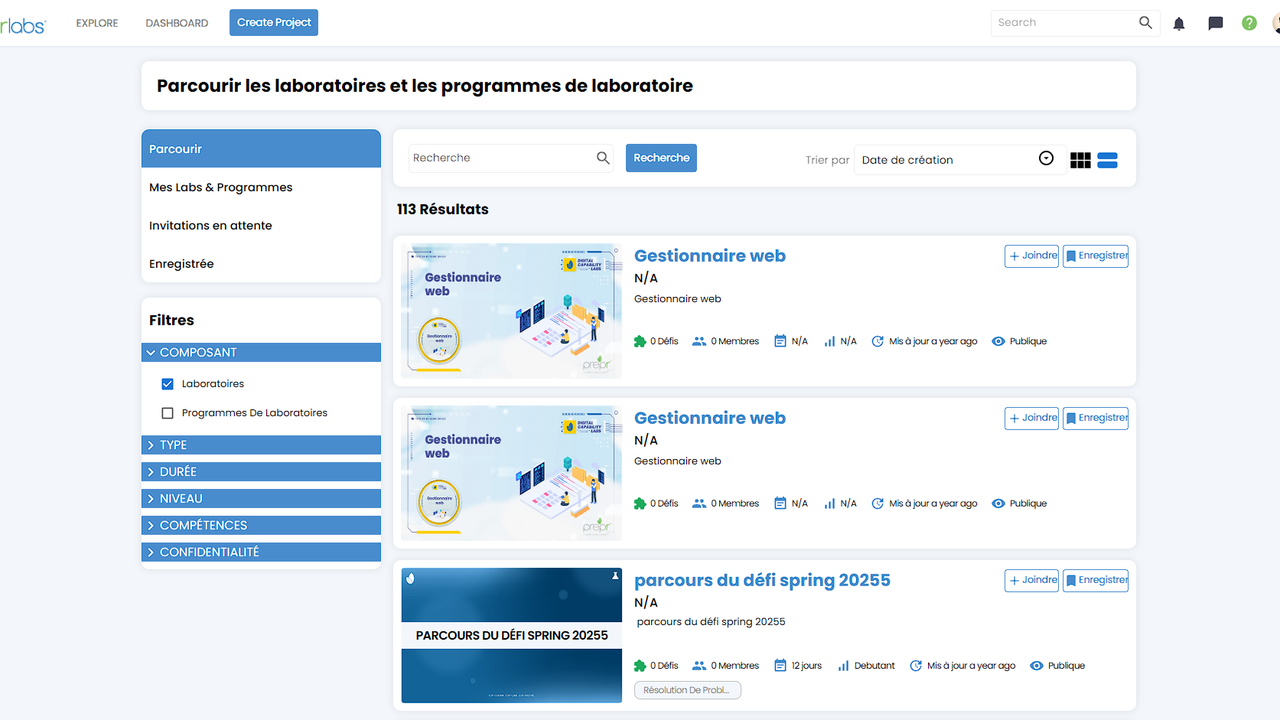This screenshot has width=1280, height=720.
Task: Open PARCOURS DU DÉFI SPRING 20255 thumbnail
Action: (x=511, y=635)
